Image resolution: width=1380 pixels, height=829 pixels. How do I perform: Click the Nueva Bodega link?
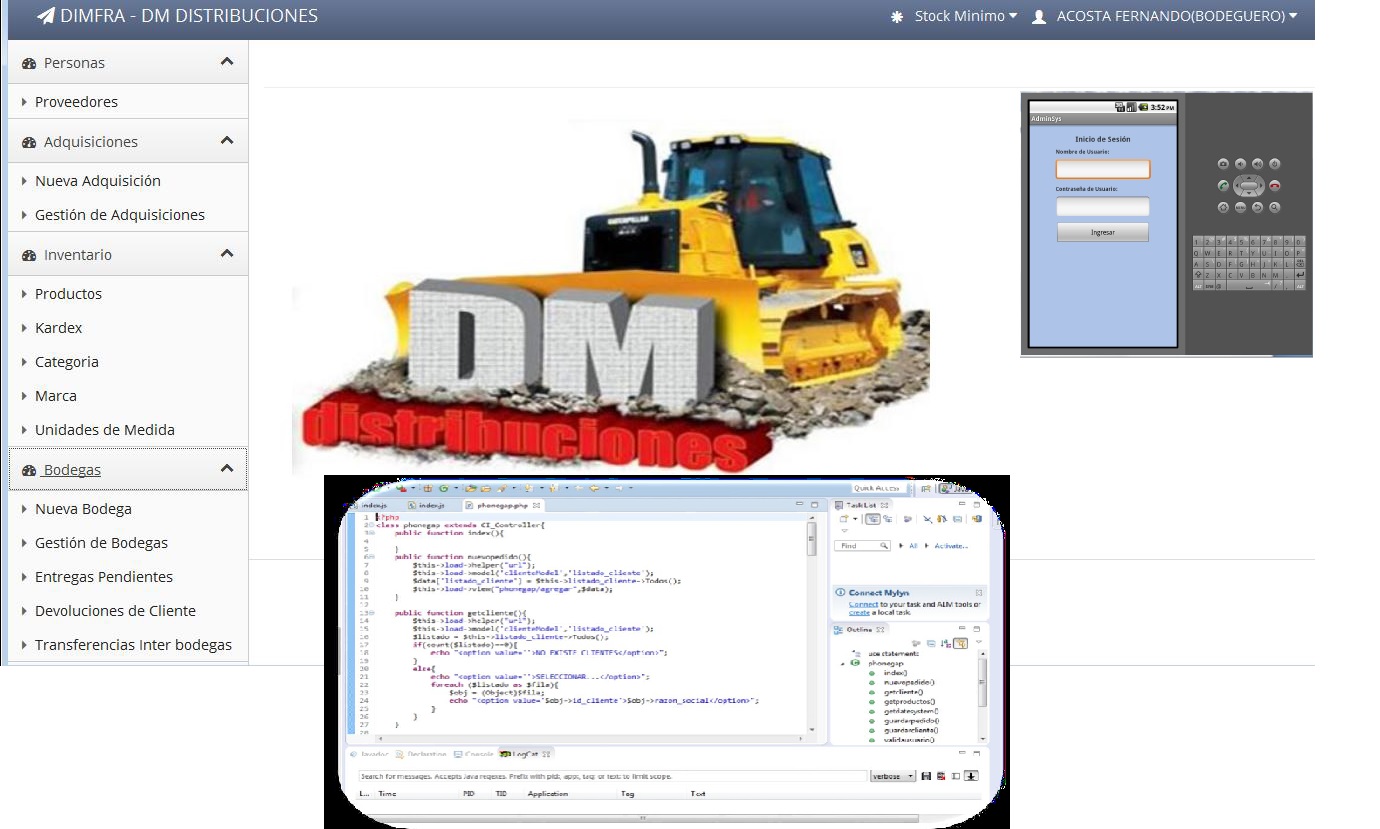pyautogui.click(x=83, y=509)
